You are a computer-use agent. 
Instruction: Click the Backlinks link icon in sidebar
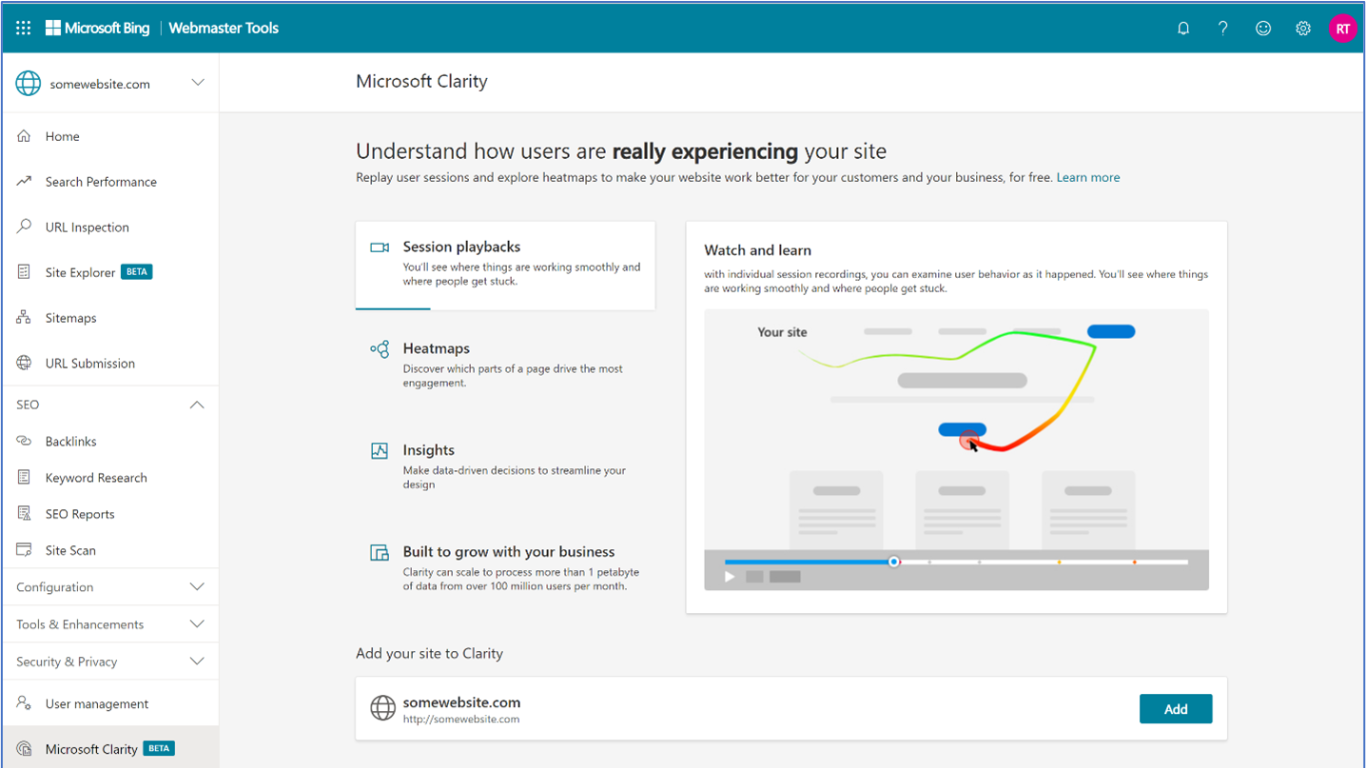point(23,441)
